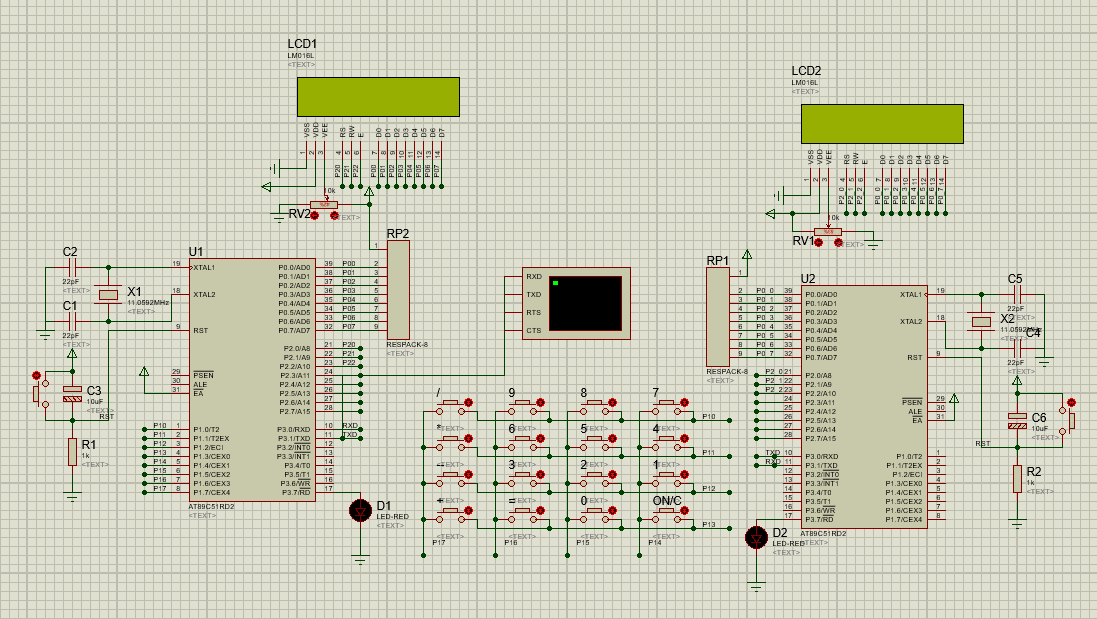Click the LCD1 component label

(302, 43)
